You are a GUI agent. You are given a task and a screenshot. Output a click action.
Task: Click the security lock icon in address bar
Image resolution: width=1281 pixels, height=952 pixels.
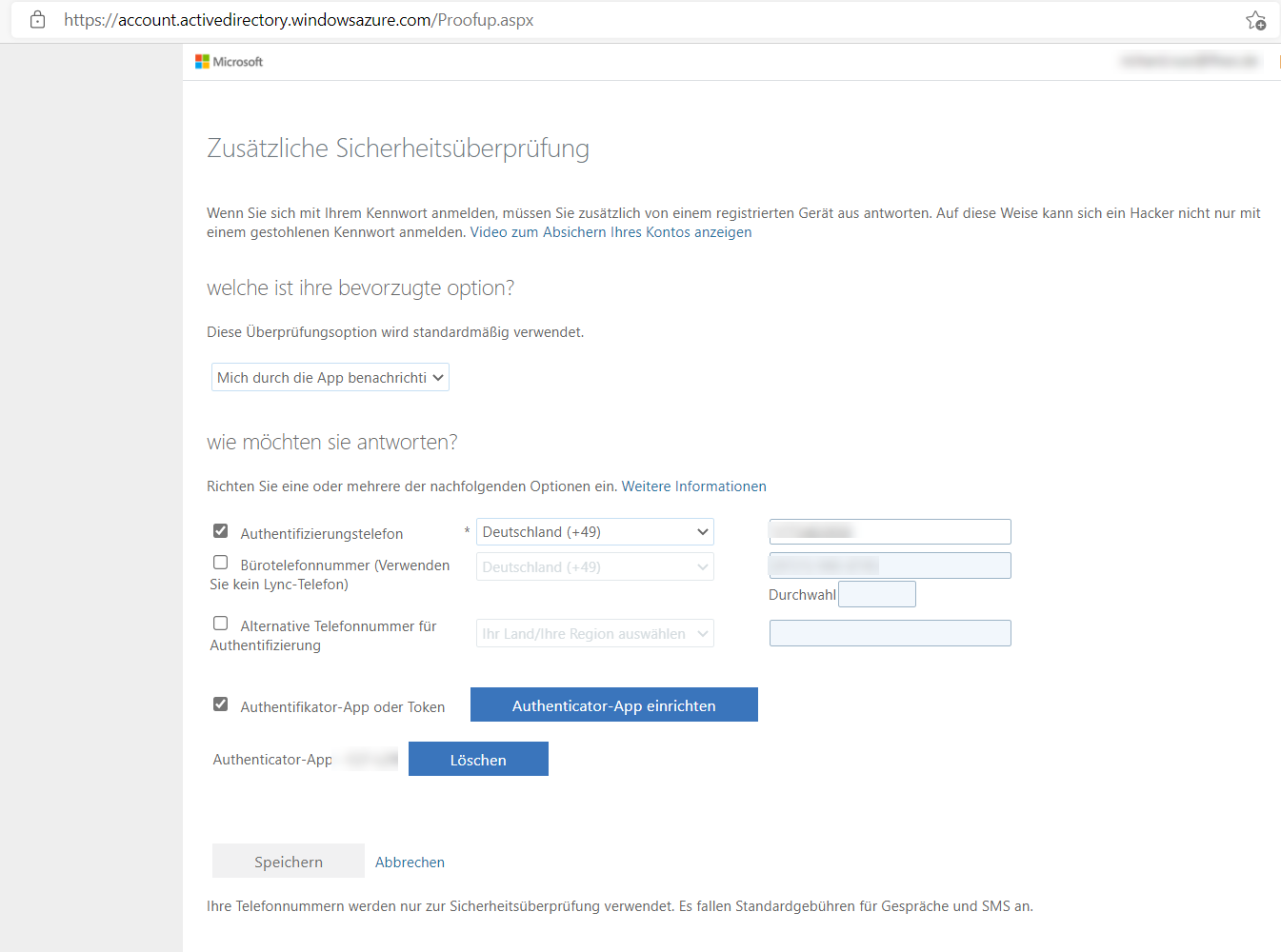pos(37,19)
